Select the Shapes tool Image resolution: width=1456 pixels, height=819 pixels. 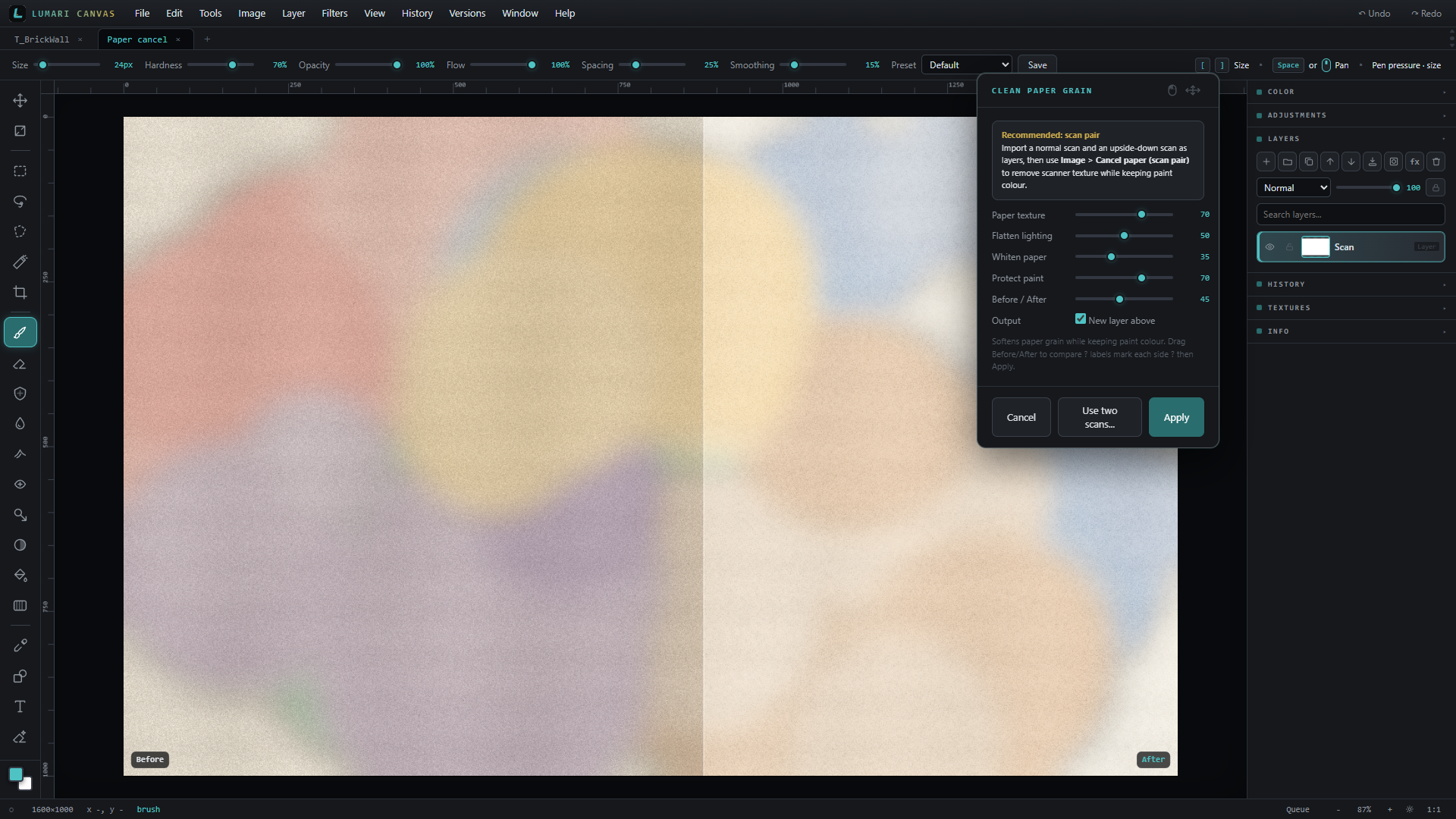point(20,676)
